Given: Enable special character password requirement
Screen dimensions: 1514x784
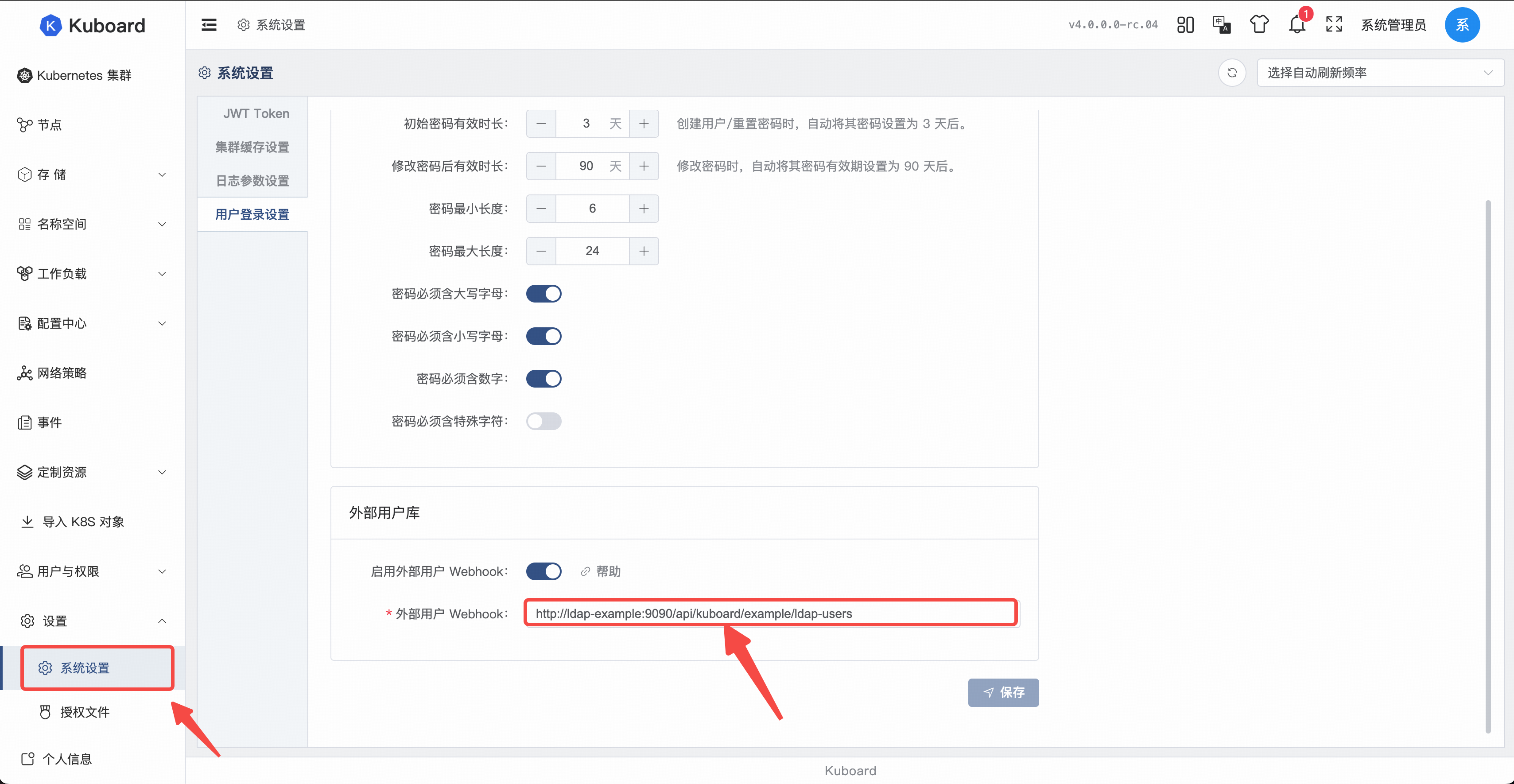Looking at the screenshot, I should (x=543, y=421).
